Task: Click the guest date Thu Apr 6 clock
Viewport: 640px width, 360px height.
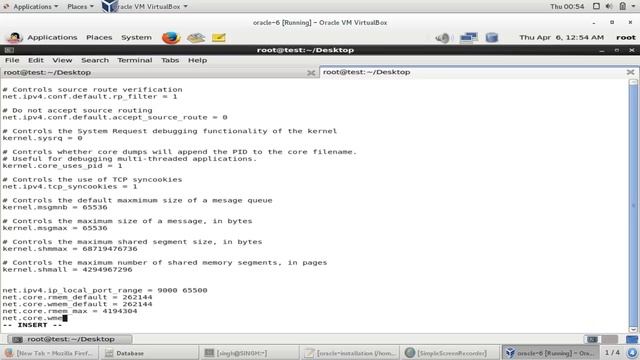Action: (x=561, y=38)
